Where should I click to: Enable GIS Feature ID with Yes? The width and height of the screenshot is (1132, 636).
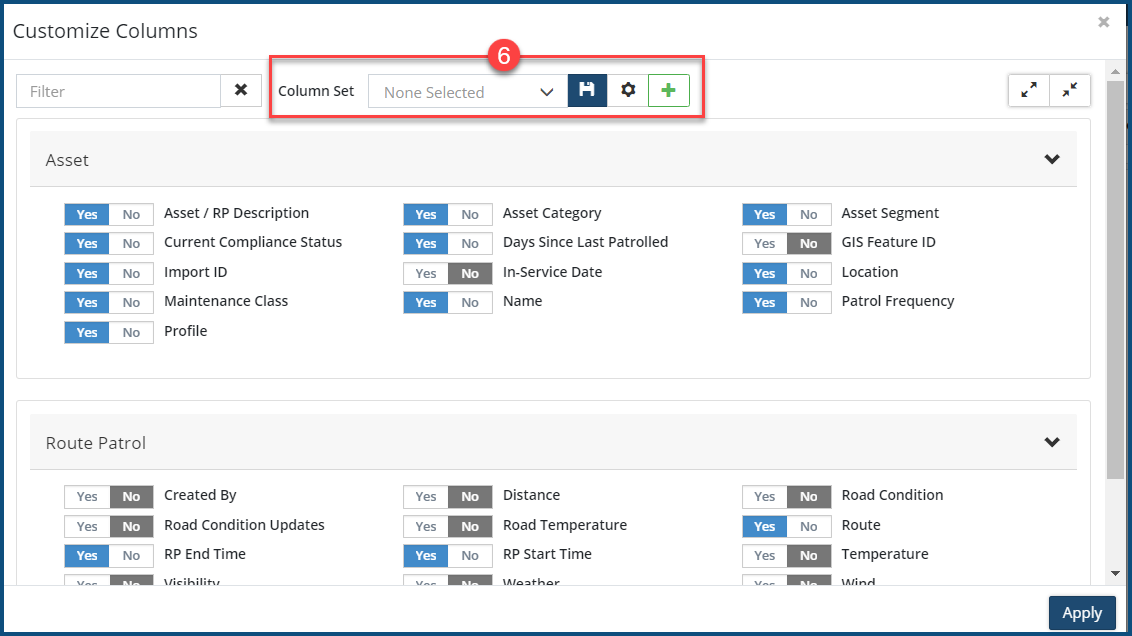[765, 243]
